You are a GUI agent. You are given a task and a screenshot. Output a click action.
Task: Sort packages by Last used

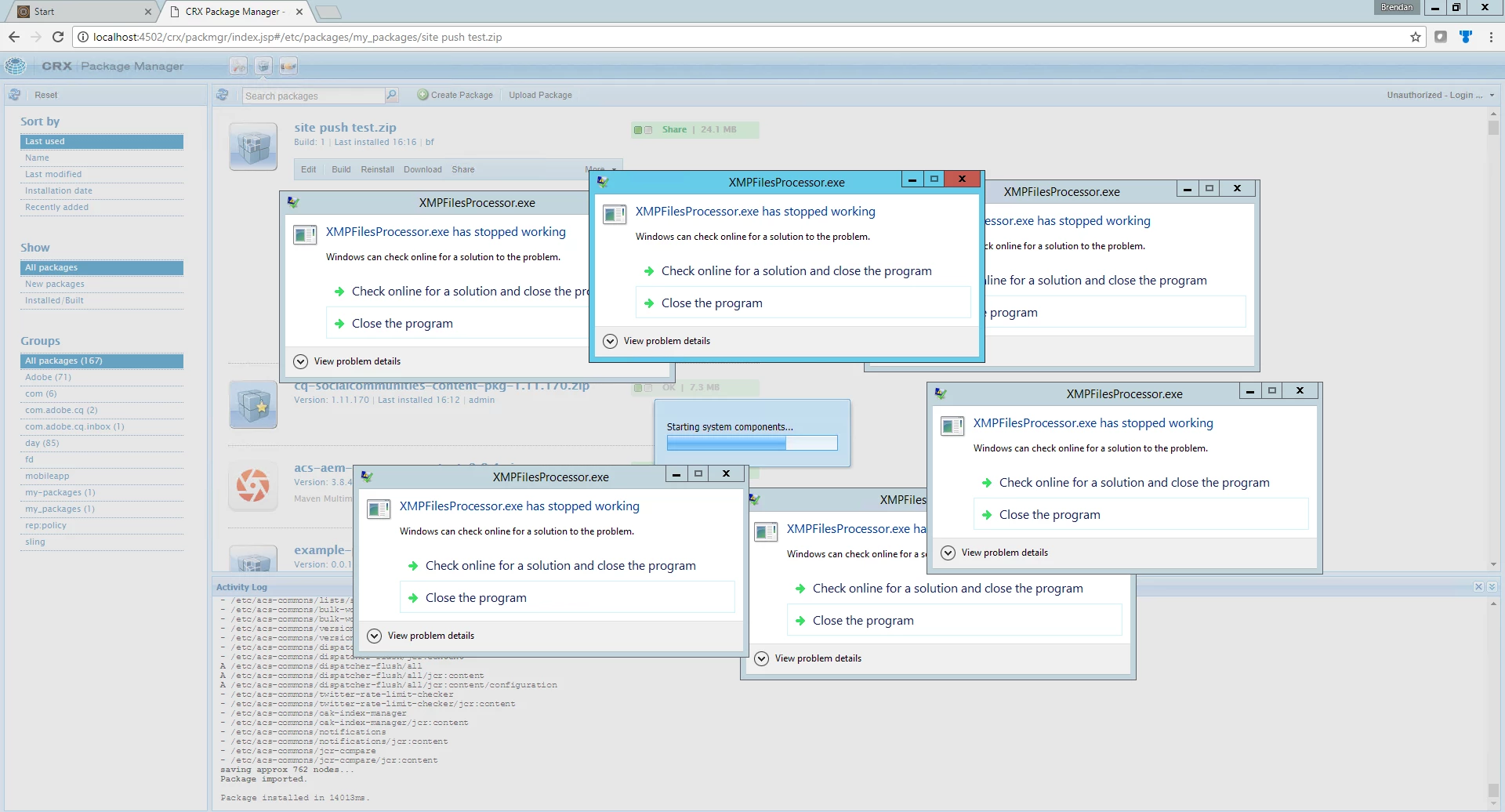pos(102,141)
